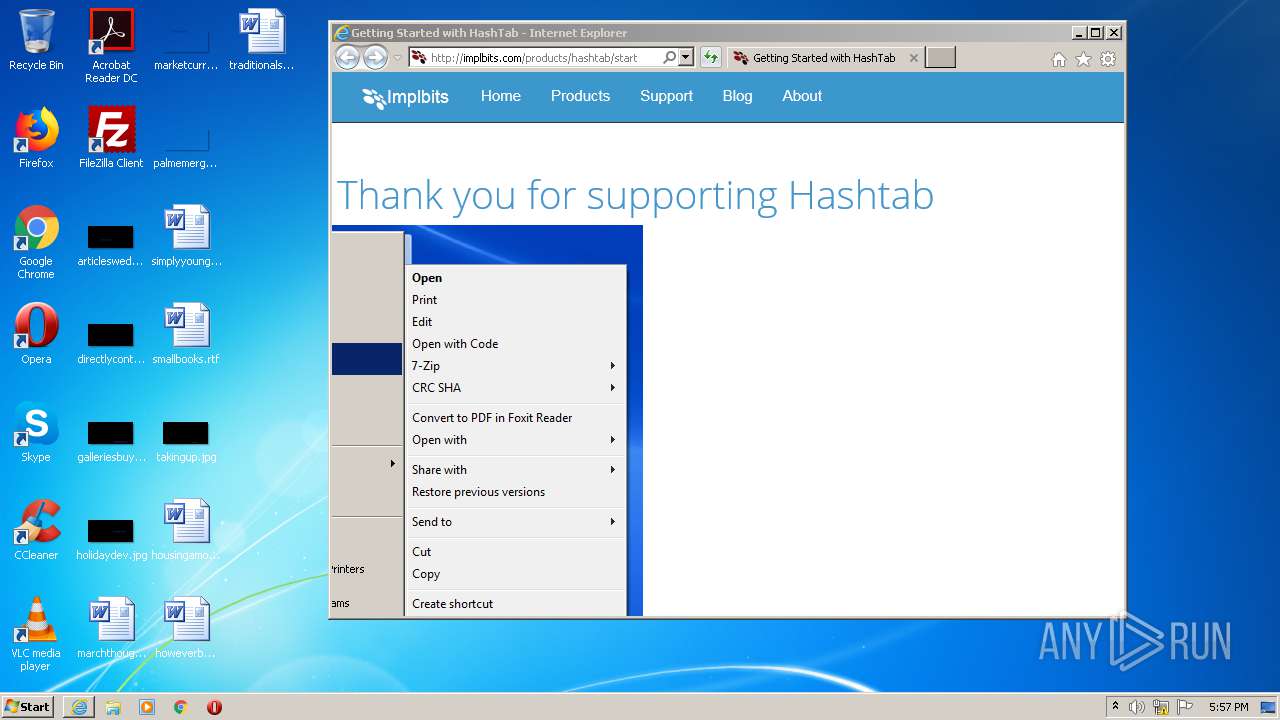Go to the Home page link

[500, 96]
